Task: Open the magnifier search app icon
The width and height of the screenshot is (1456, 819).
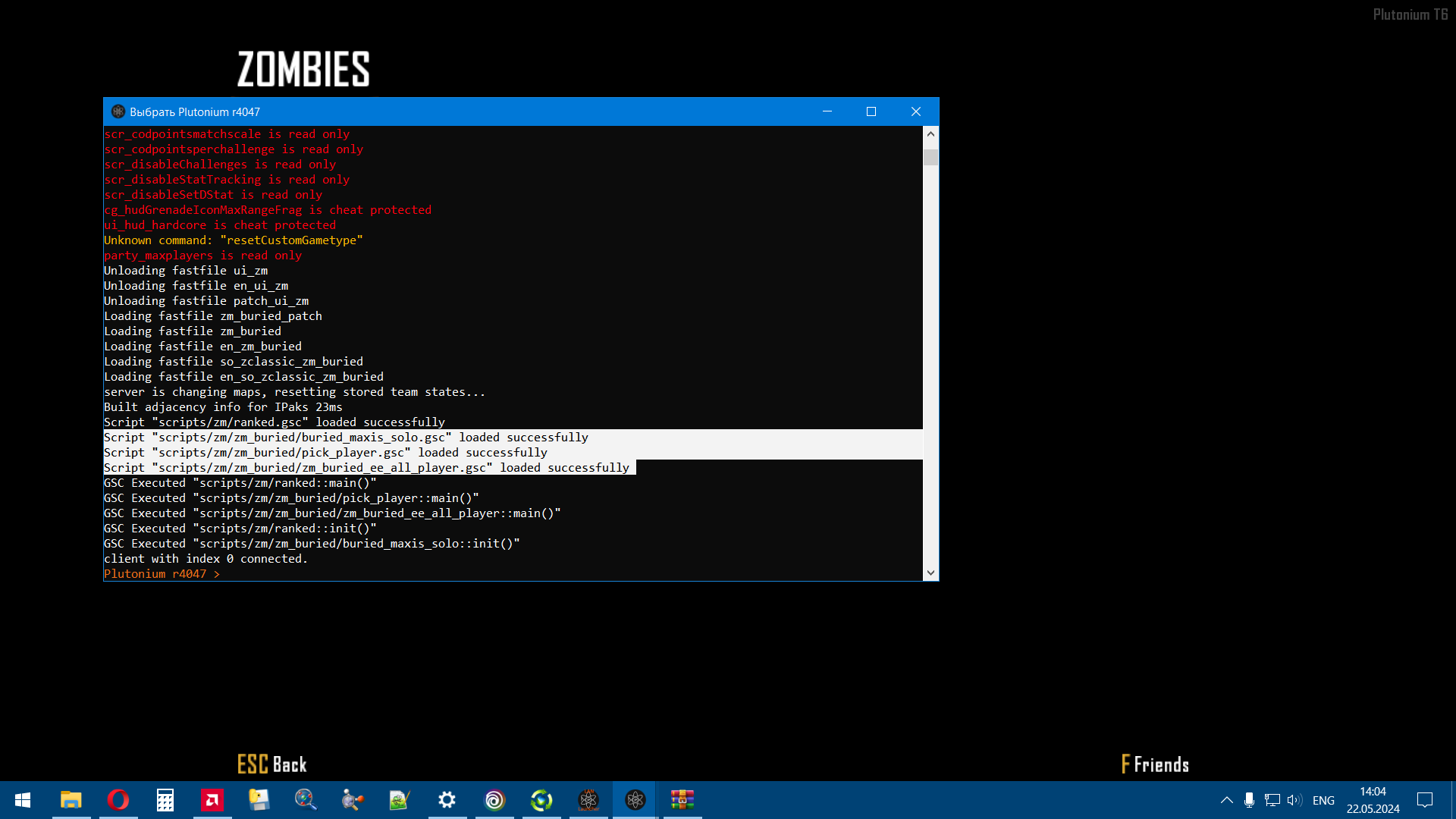Action: pyautogui.click(x=306, y=800)
